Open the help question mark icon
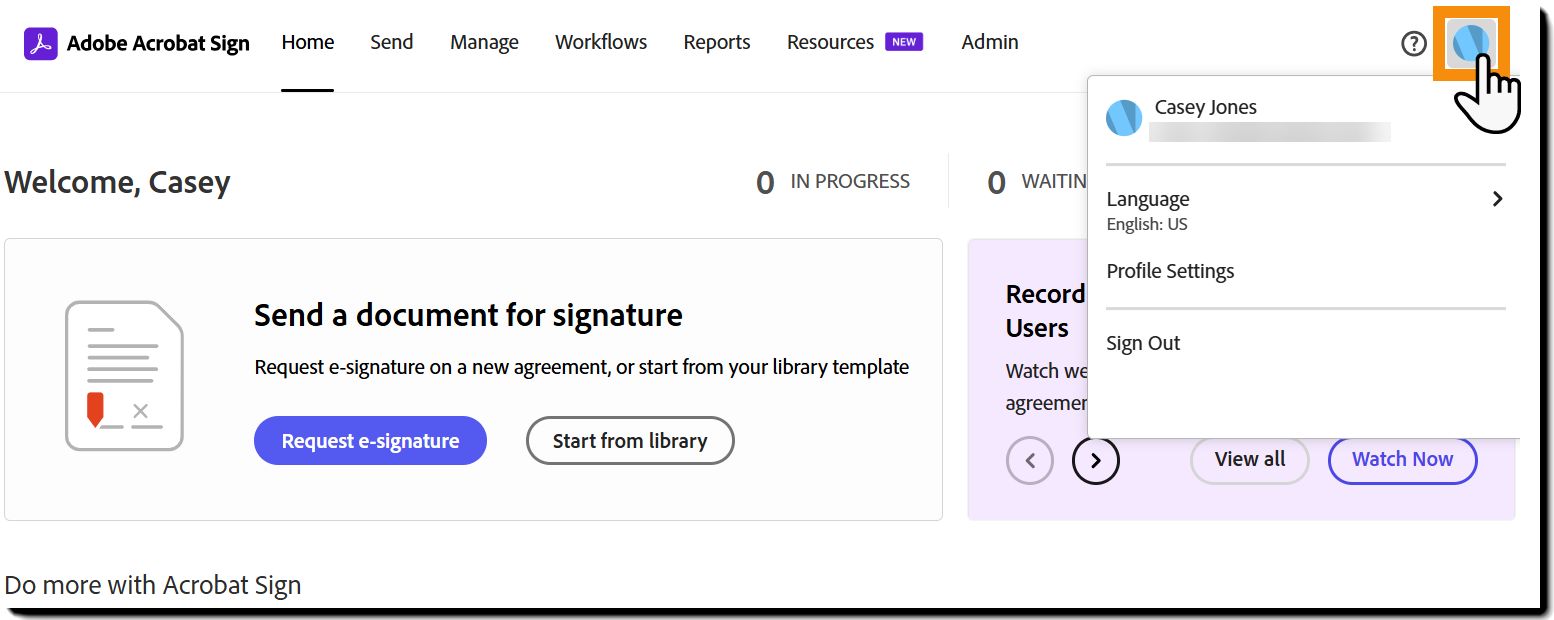1554x620 pixels. (x=1413, y=43)
